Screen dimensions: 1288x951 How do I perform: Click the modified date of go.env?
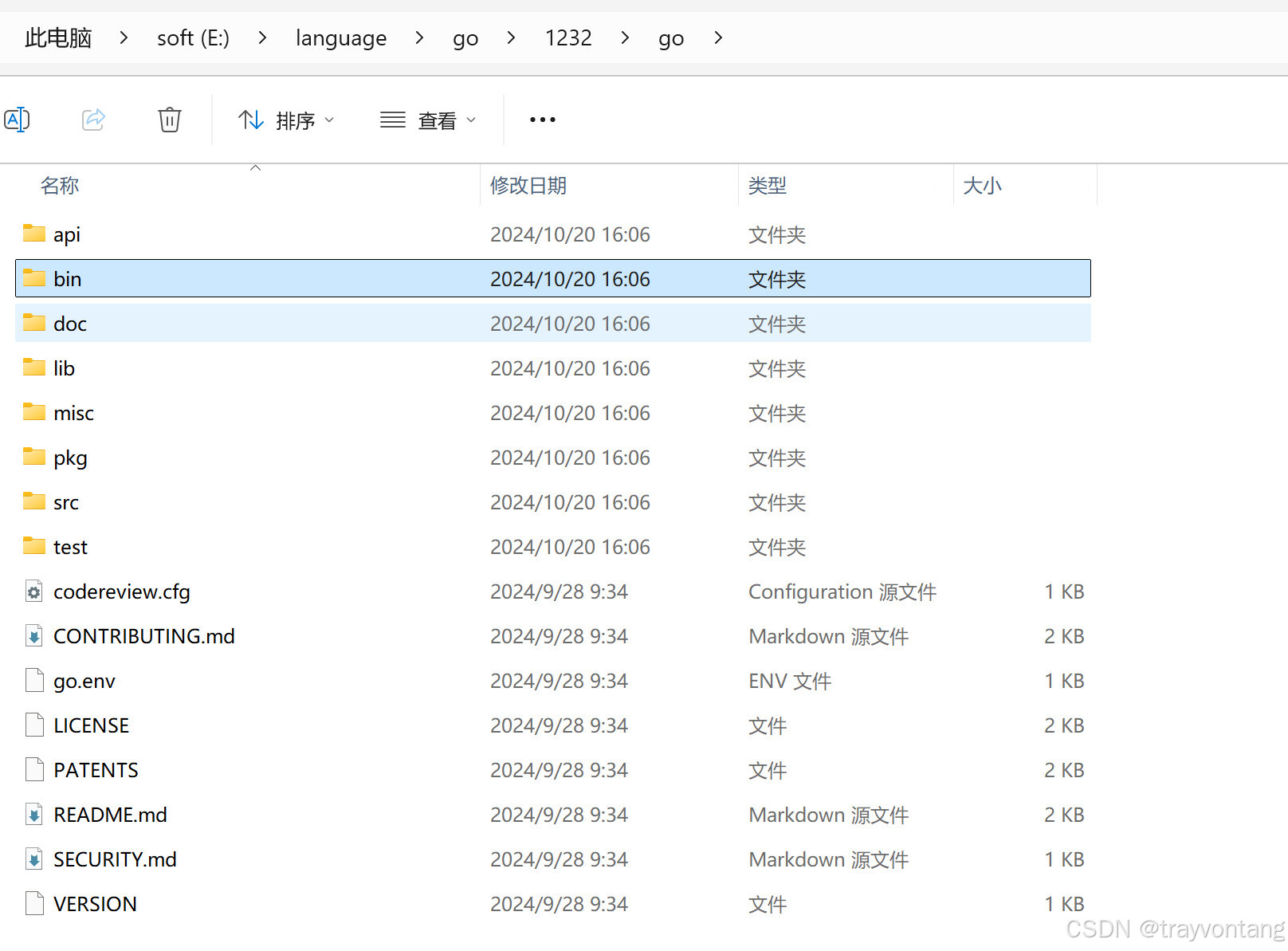559,681
